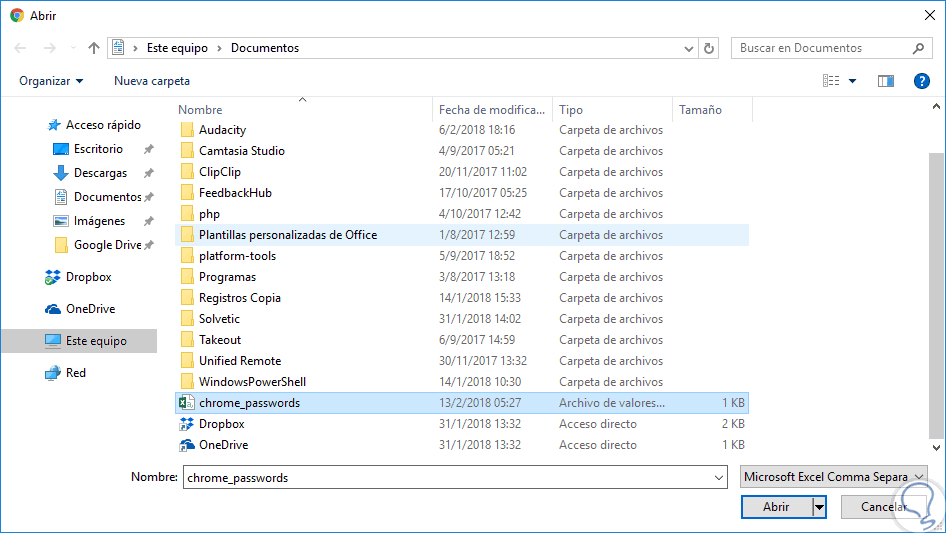This screenshot has height=533, width=946.
Task: Click Nueva carpeta in the toolbar
Action: coord(152,81)
